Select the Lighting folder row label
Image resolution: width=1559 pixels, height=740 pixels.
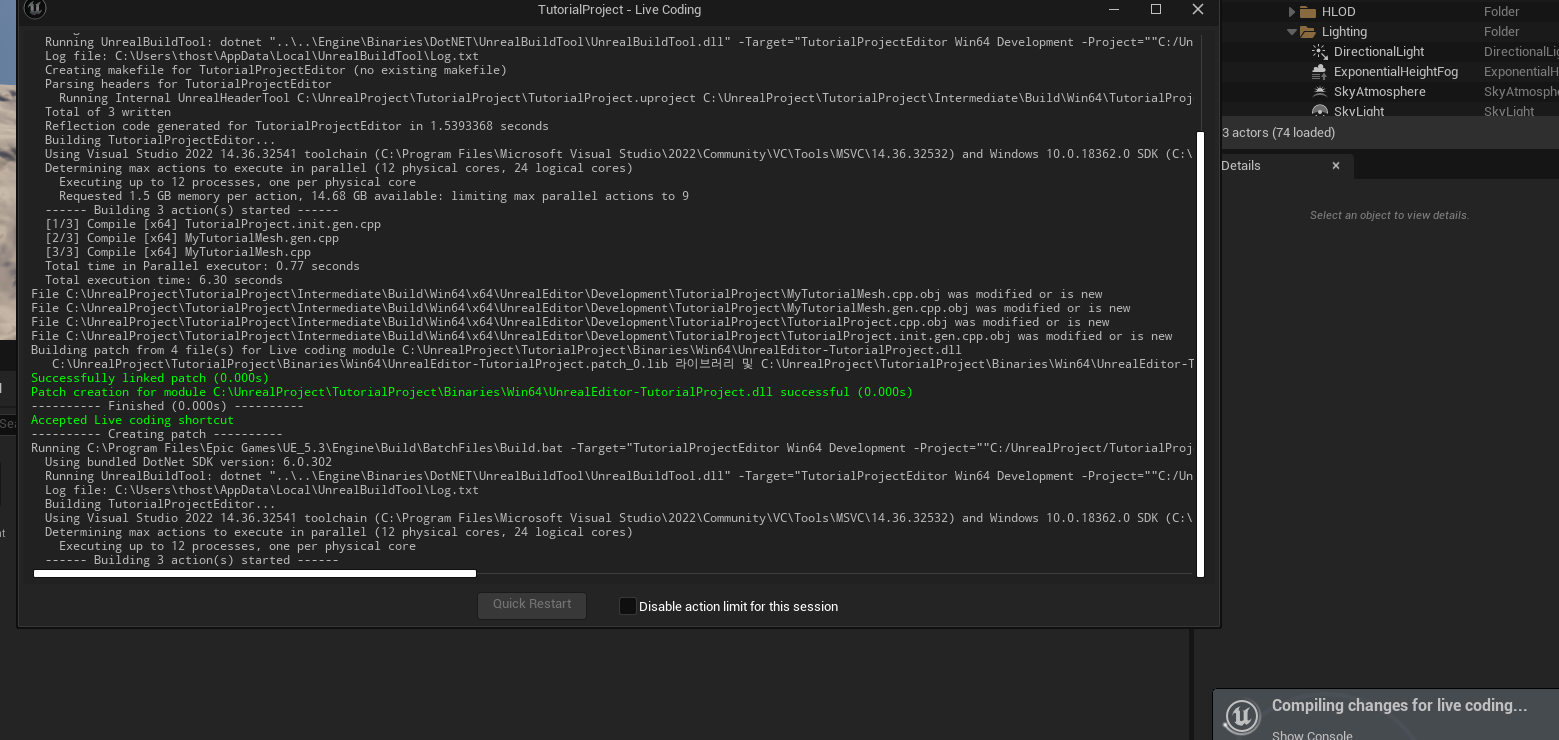(x=1344, y=32)
